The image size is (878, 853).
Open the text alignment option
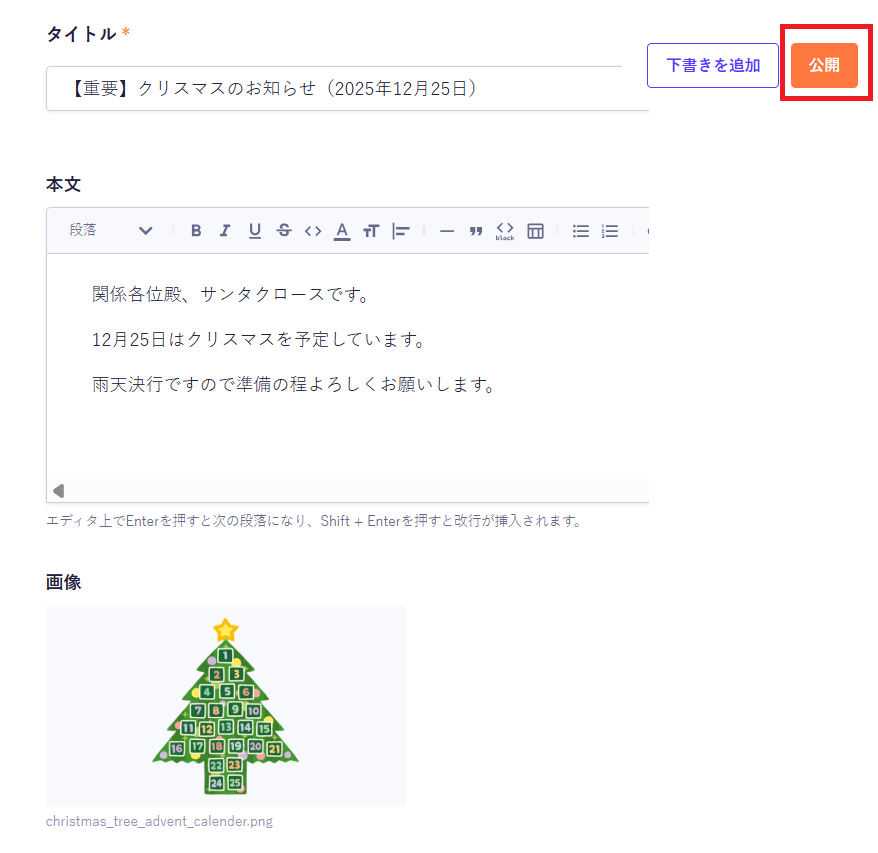click(401, 231)
